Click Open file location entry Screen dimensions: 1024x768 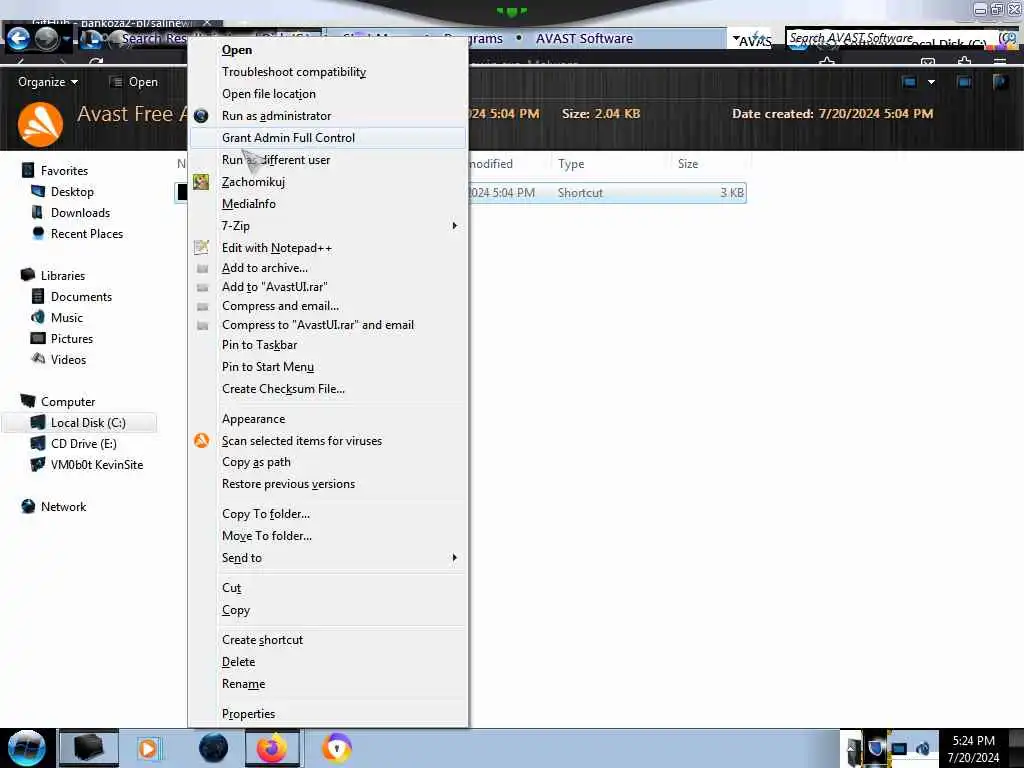coord(268,94)
